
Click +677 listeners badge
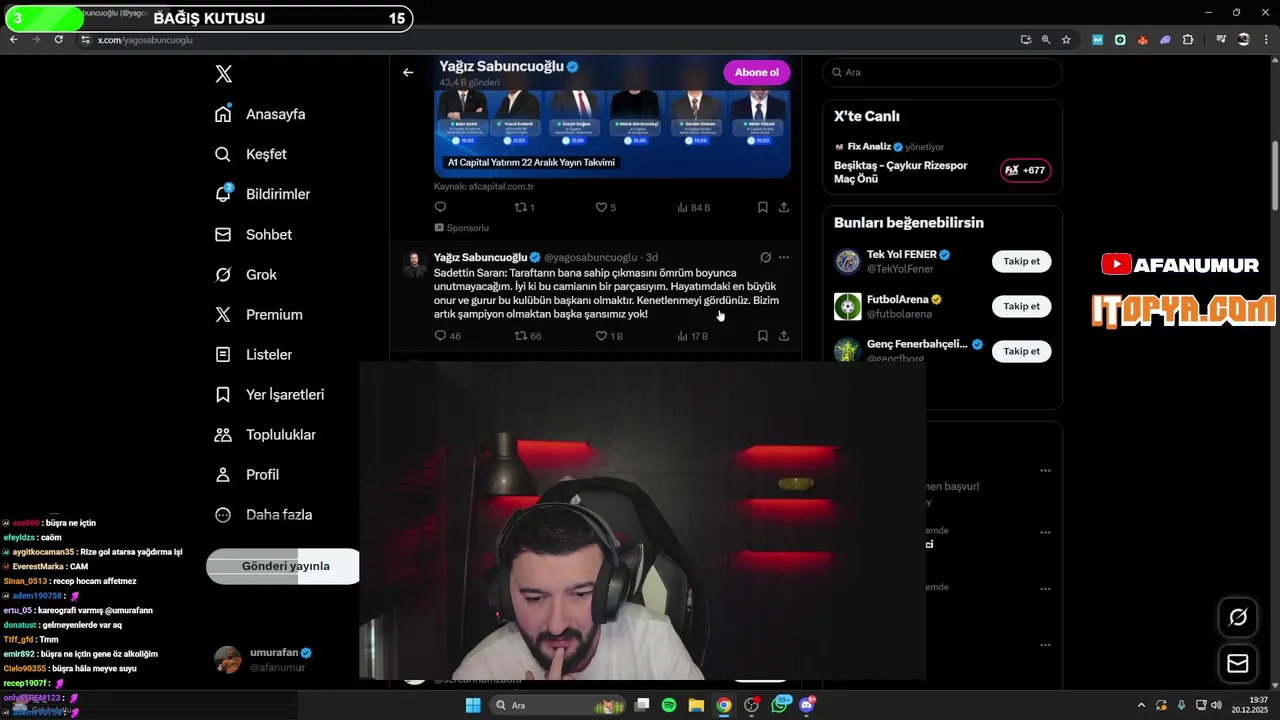coord(1025,170)
